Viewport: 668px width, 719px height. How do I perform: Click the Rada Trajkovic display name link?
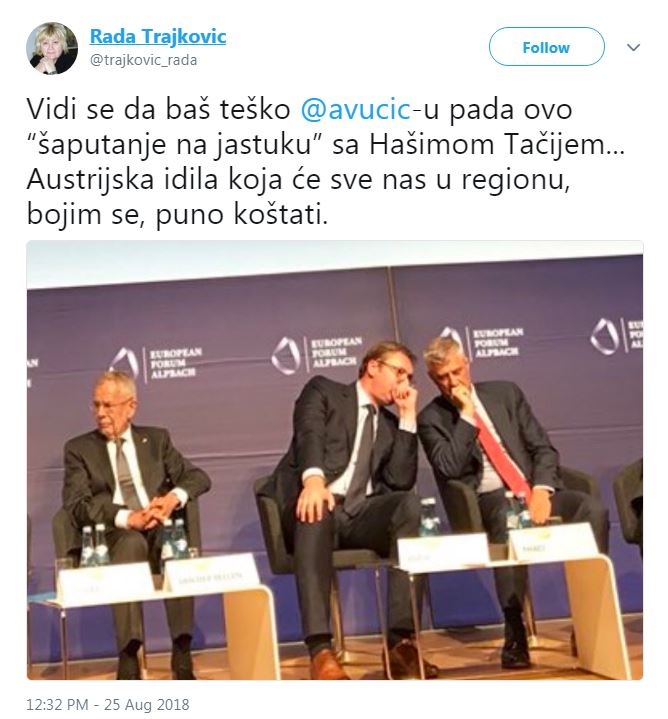pyautogui.click(x=158, y=36)
